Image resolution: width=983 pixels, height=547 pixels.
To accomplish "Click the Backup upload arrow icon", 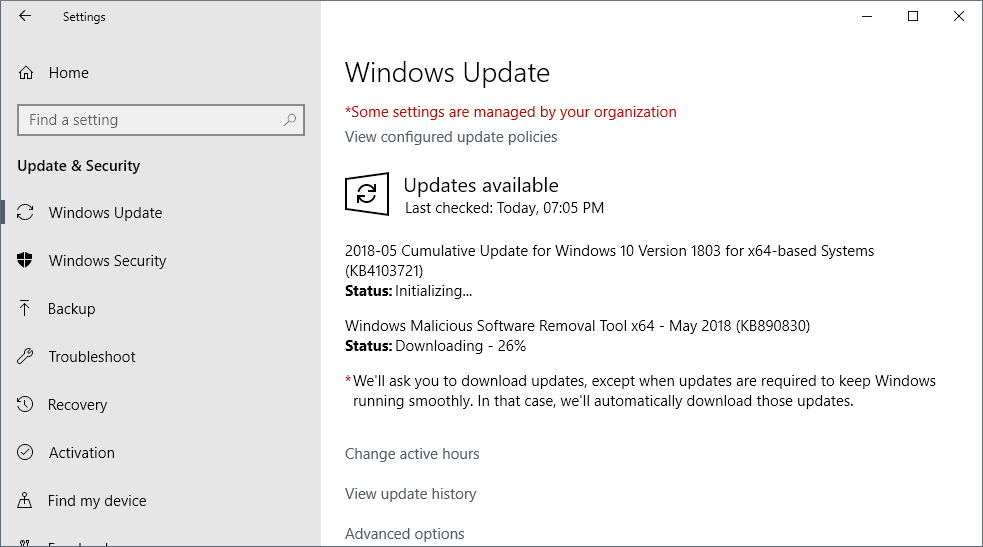I will click(x=24, y=308).
